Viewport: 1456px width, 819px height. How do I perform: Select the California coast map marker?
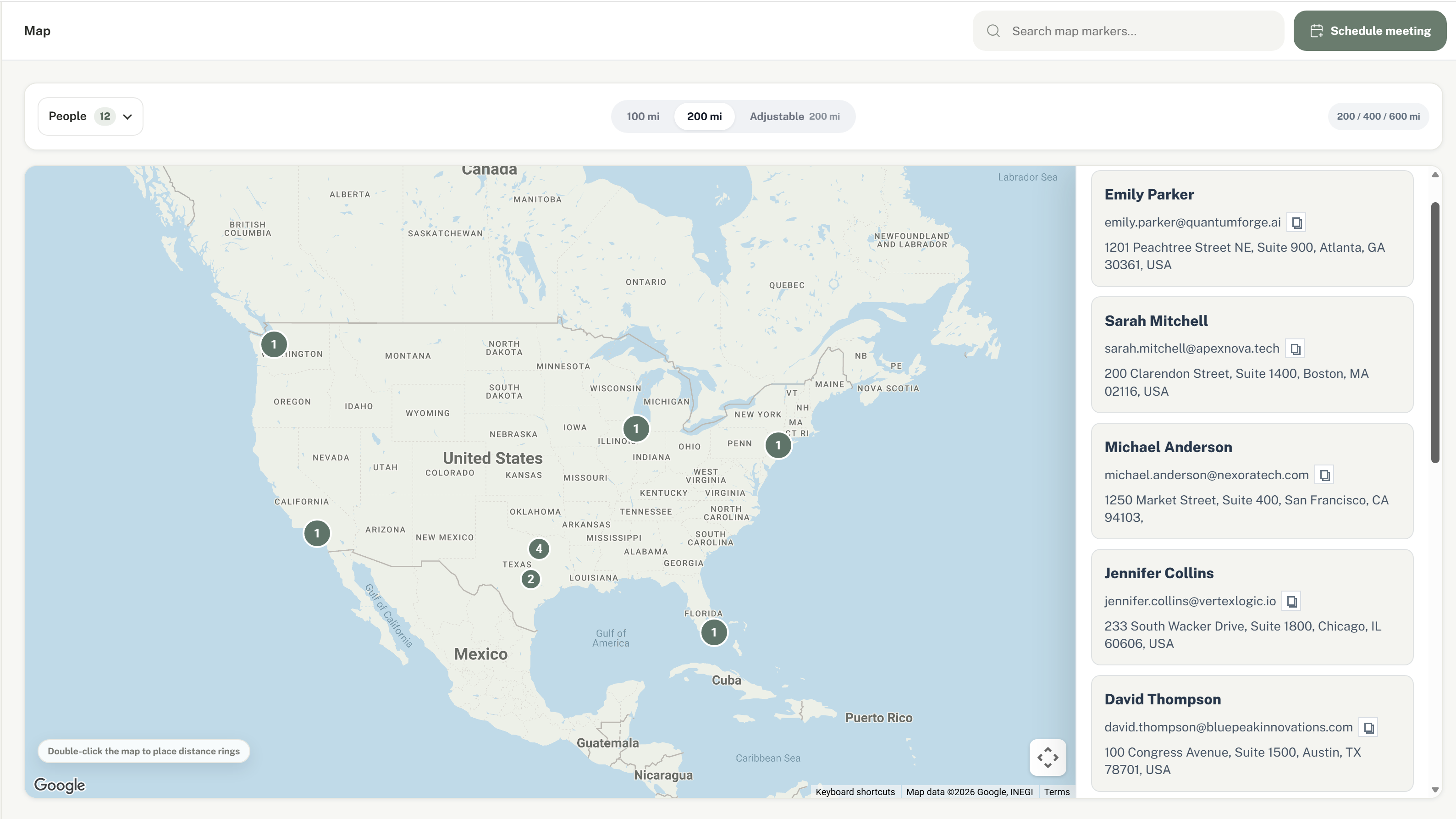(x=316, y=533)
